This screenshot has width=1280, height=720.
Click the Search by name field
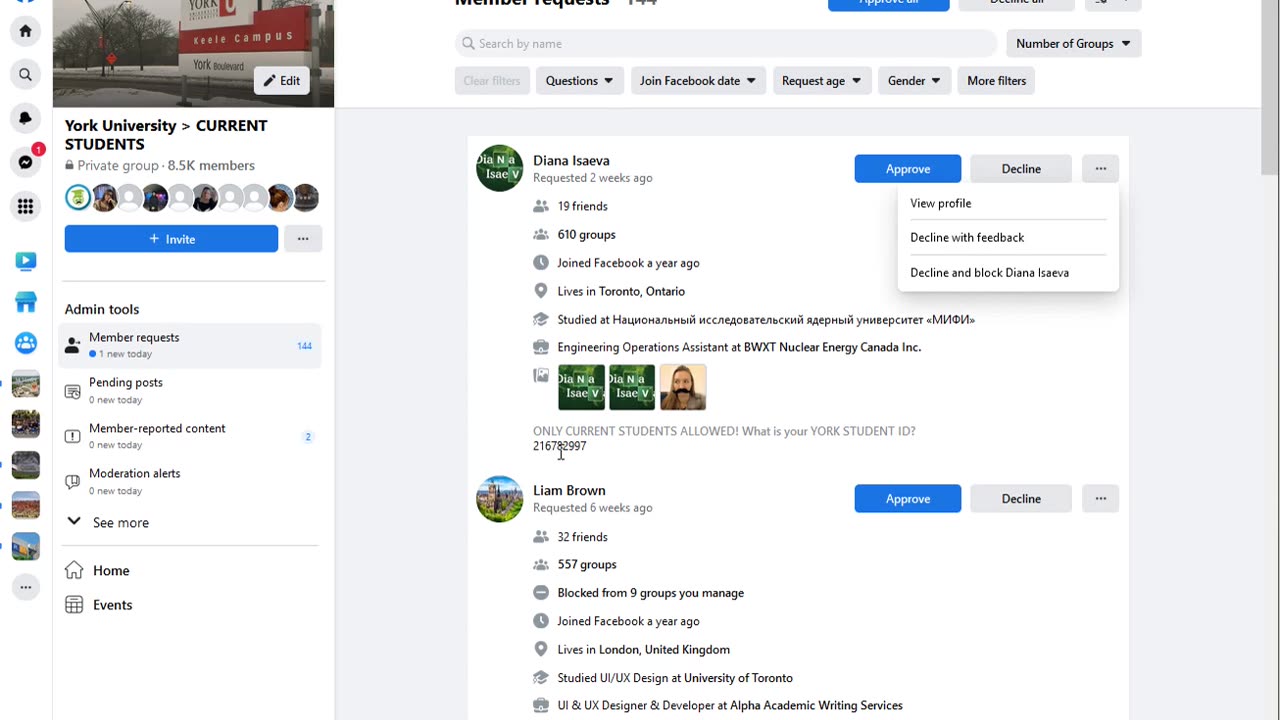[726, 44]
